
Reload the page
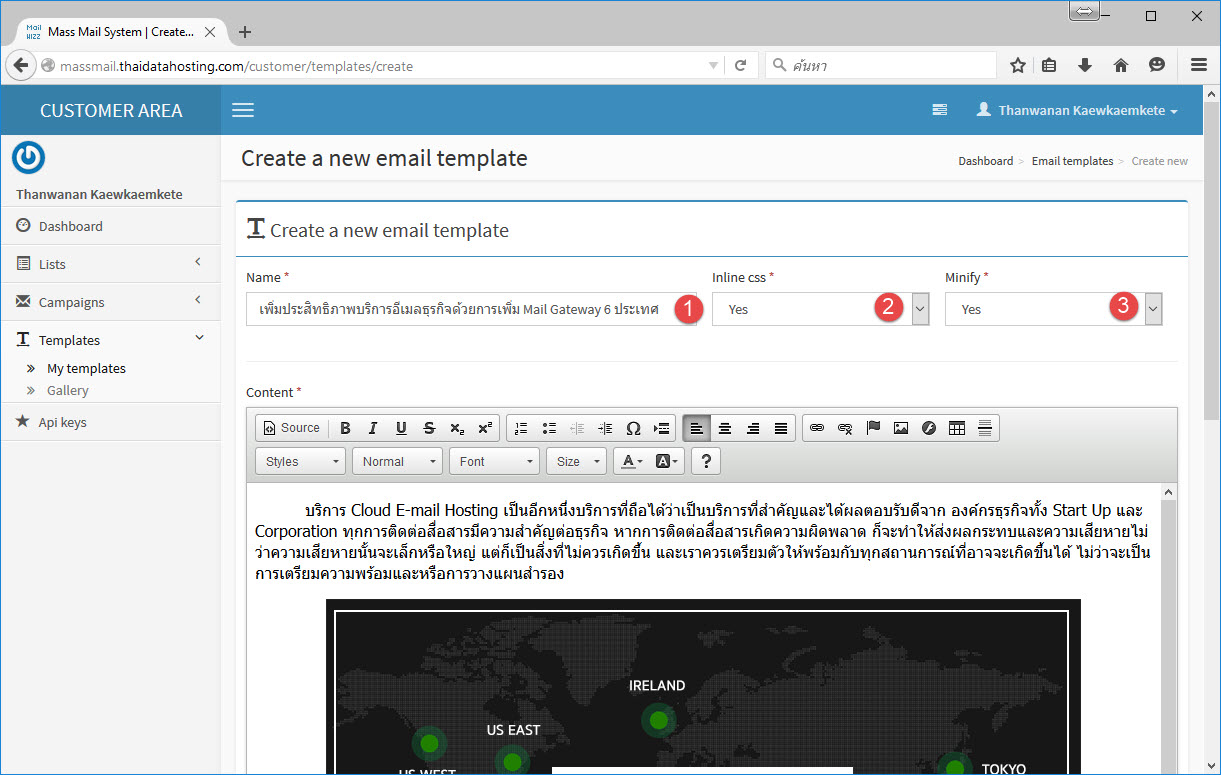click(741, 66)
